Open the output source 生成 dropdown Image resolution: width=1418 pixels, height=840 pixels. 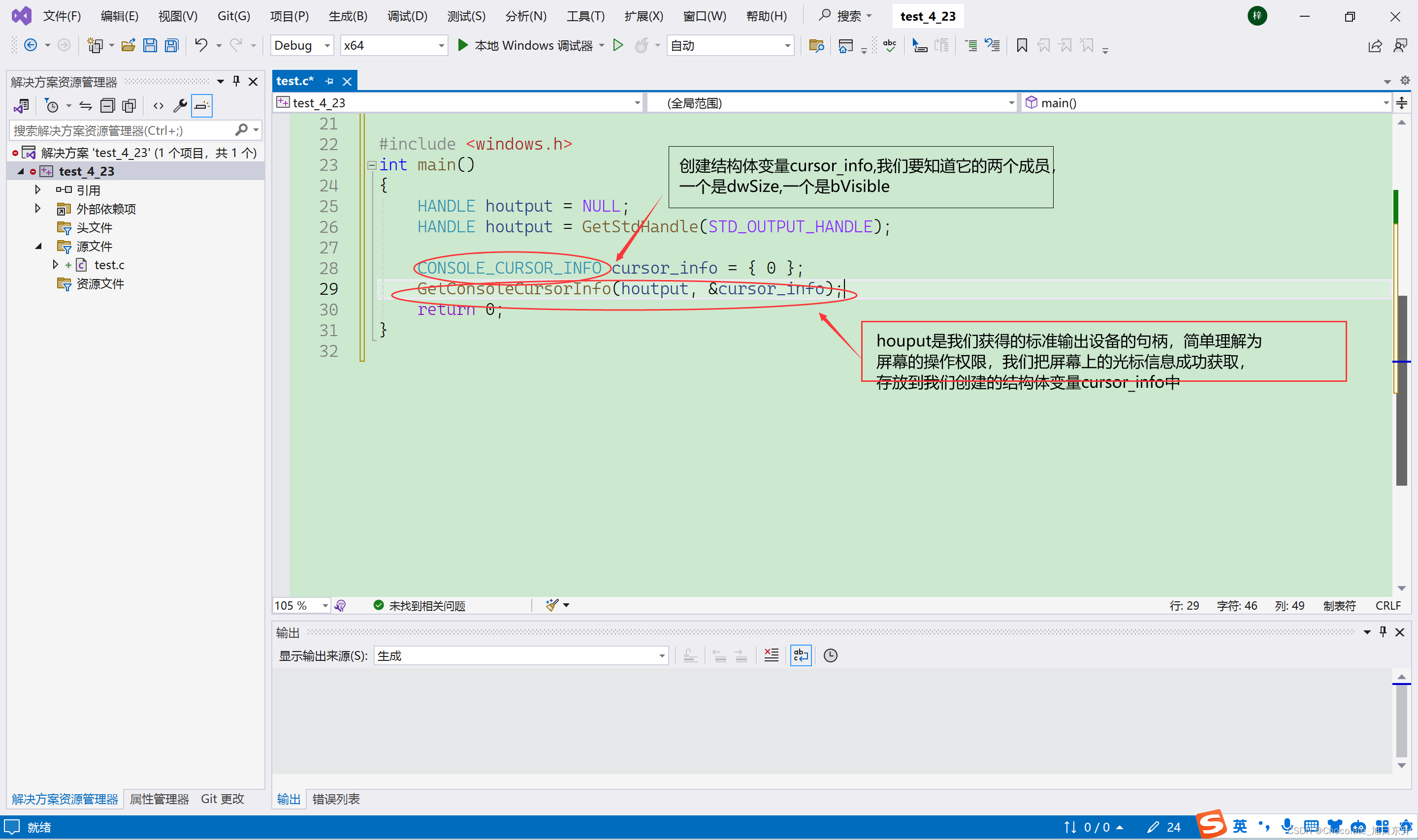(x=521, y=655)
